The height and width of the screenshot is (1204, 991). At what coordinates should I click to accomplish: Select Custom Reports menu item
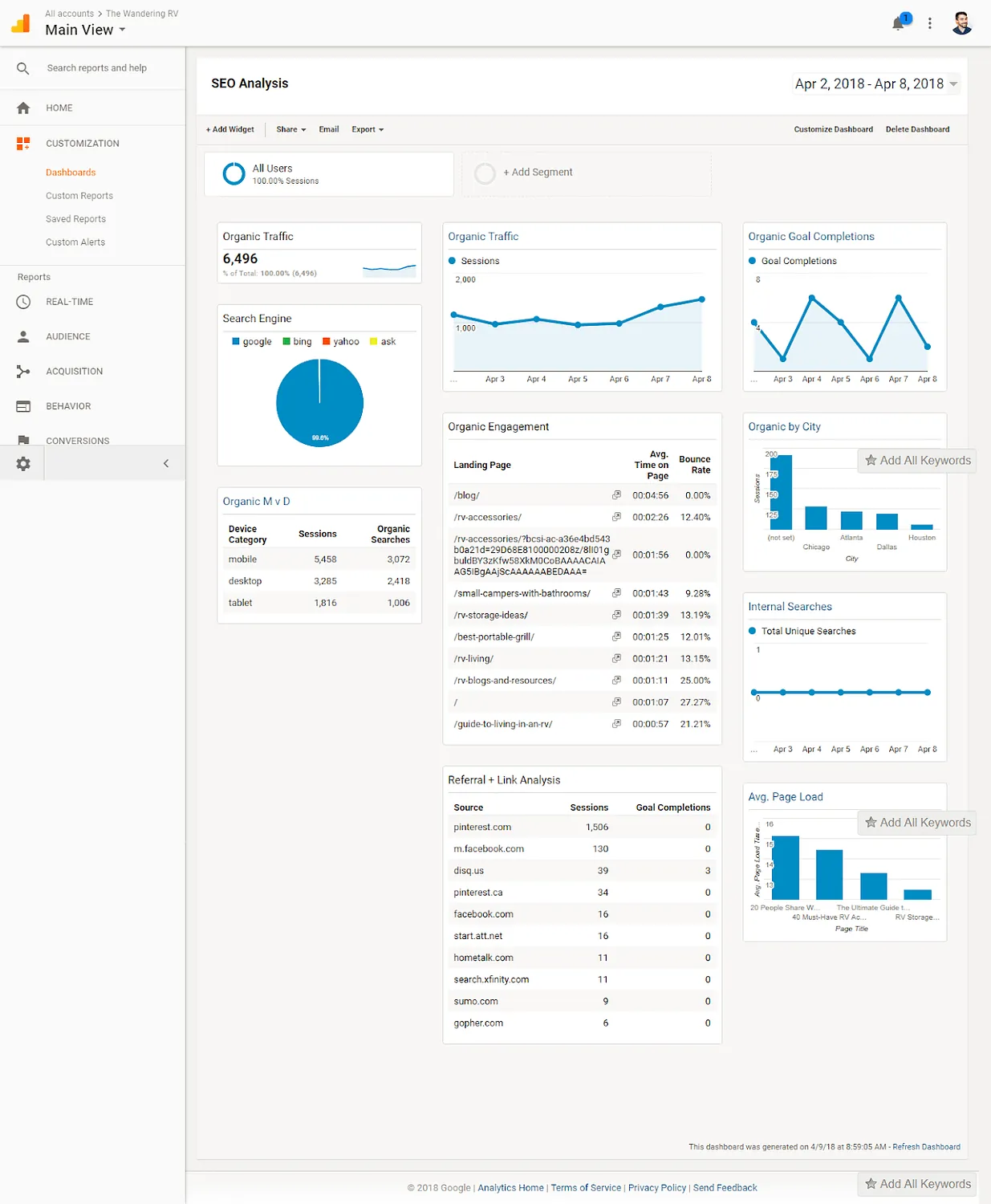79,196
